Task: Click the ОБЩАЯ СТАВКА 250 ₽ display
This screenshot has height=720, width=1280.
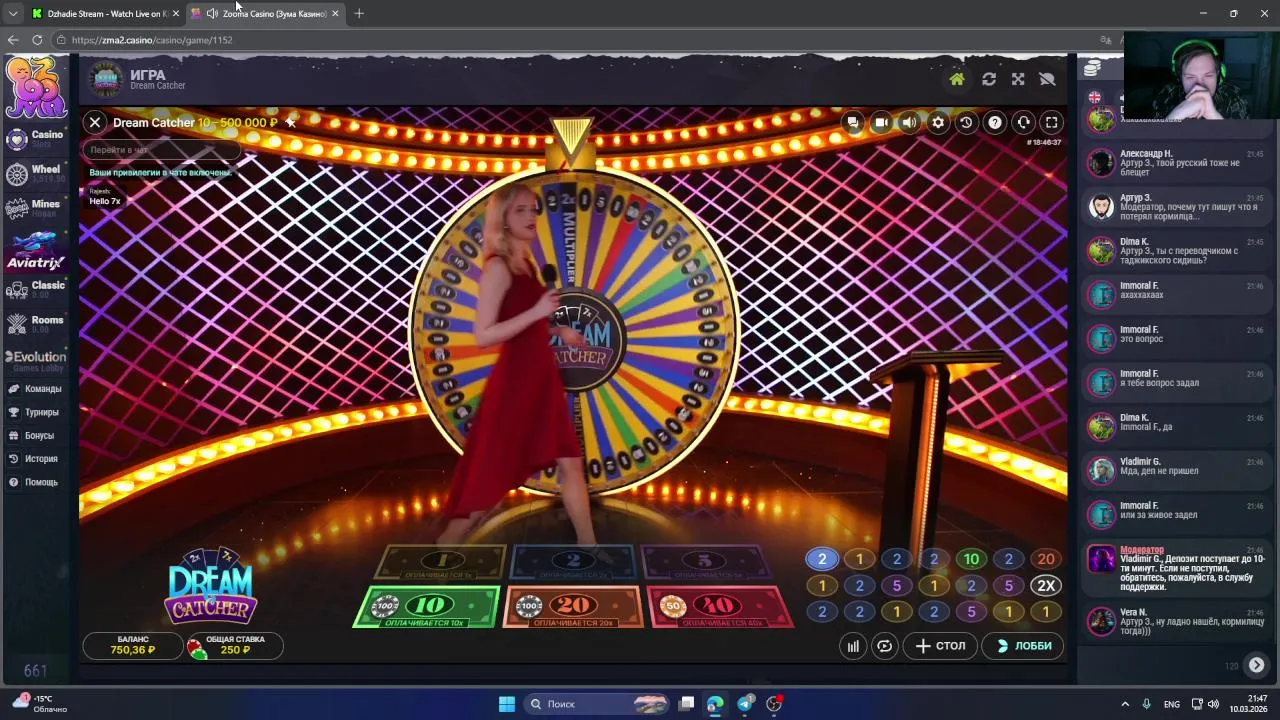Action: tap(235, 645)
